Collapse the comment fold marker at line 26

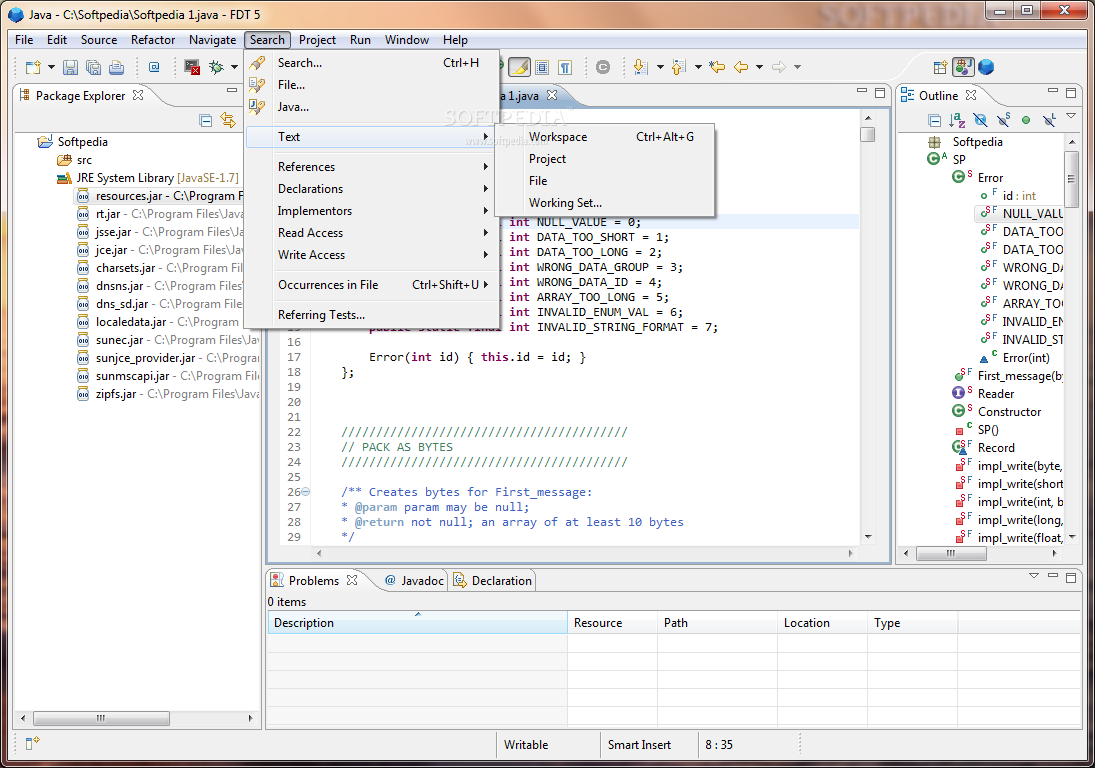[305, 492]
